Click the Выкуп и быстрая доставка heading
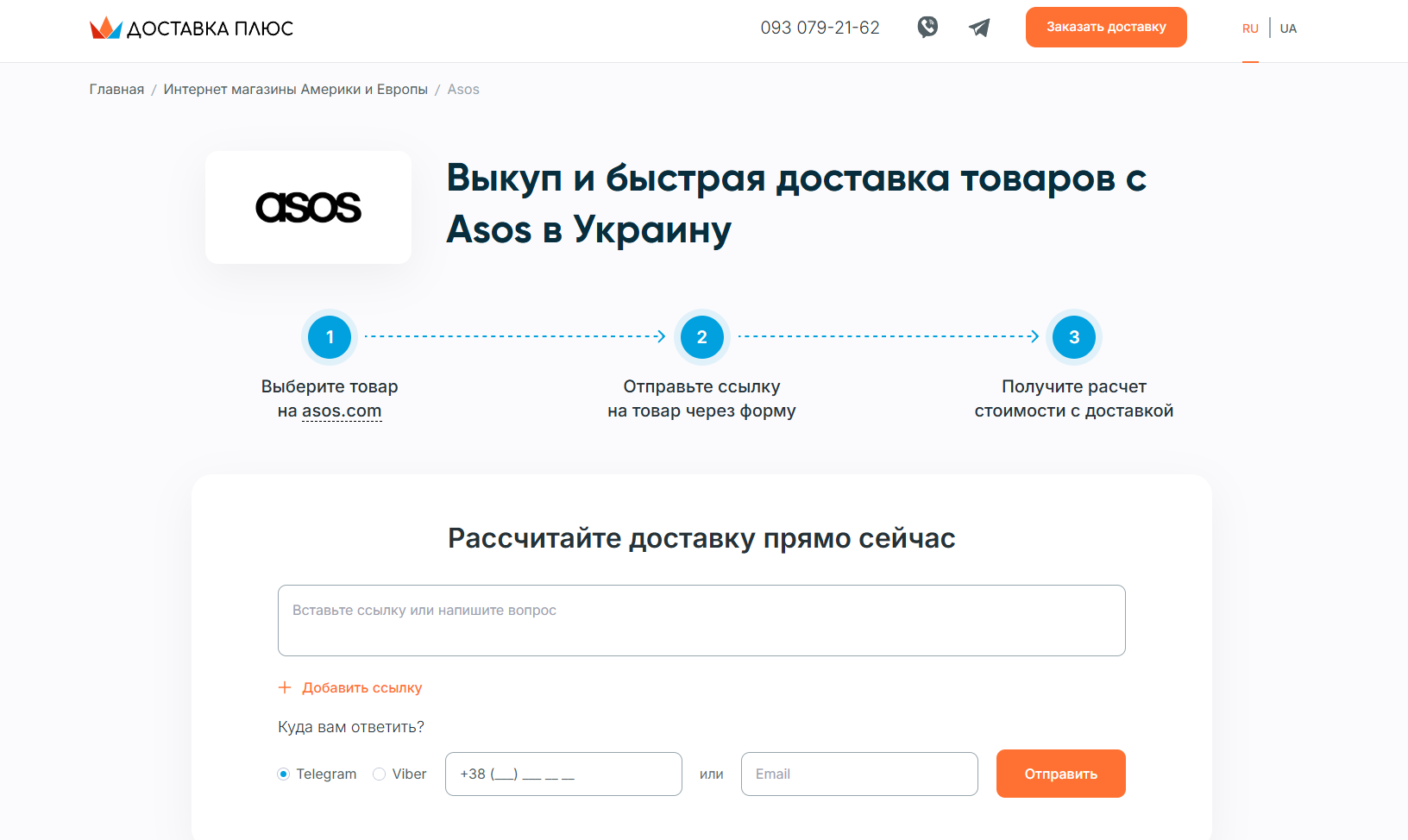Image resolution: width=1408 pixels, height=840 pixels. [796, 204]
